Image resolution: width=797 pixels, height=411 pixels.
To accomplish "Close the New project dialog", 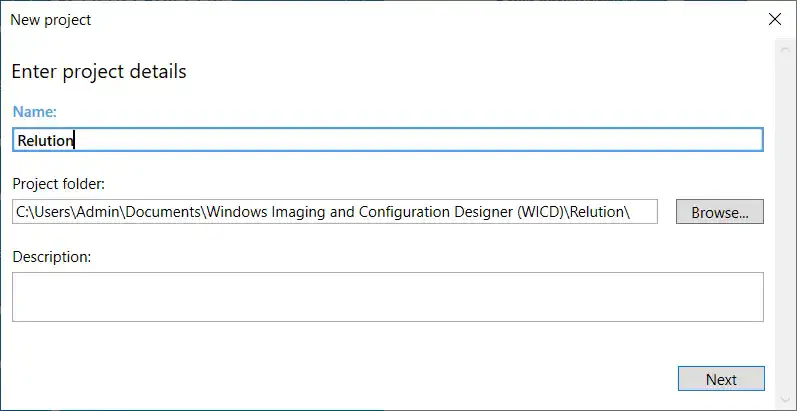I will coord(774,19).
